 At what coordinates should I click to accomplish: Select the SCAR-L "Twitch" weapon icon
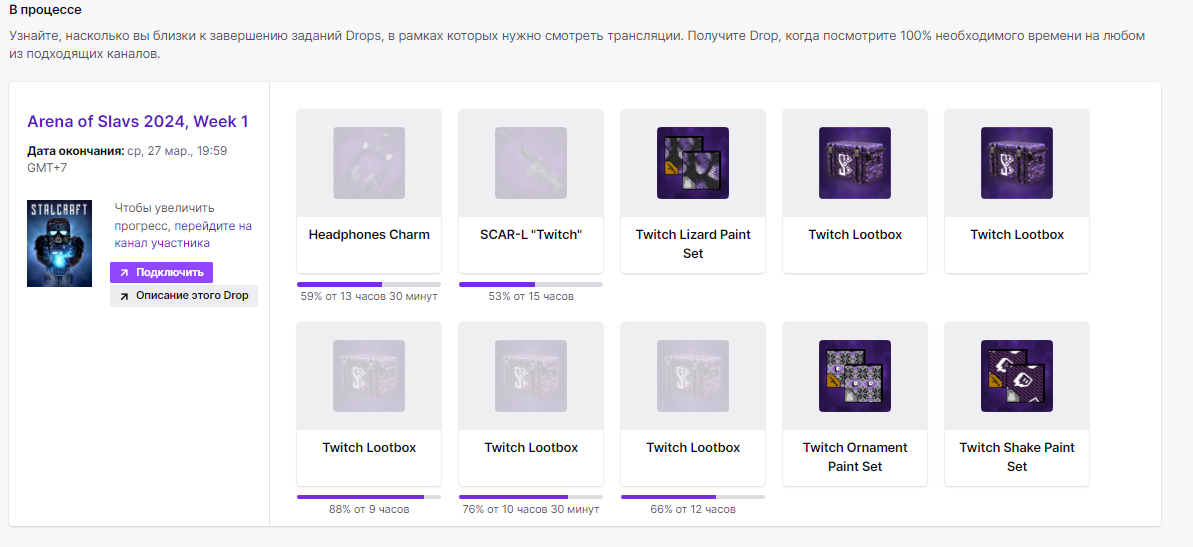[x=531, y=162]
